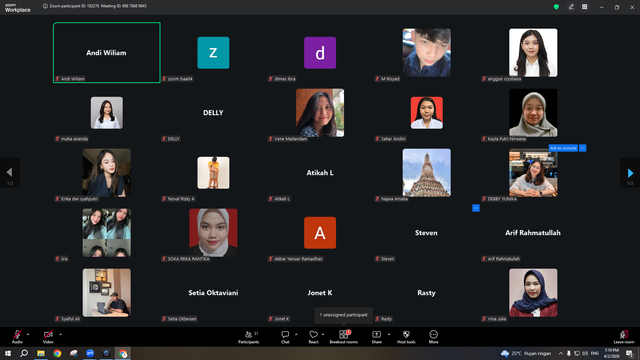Screen dimensions: 640x360
Task: Click mutia ananda's profile photo
Action: coord(107,113)
